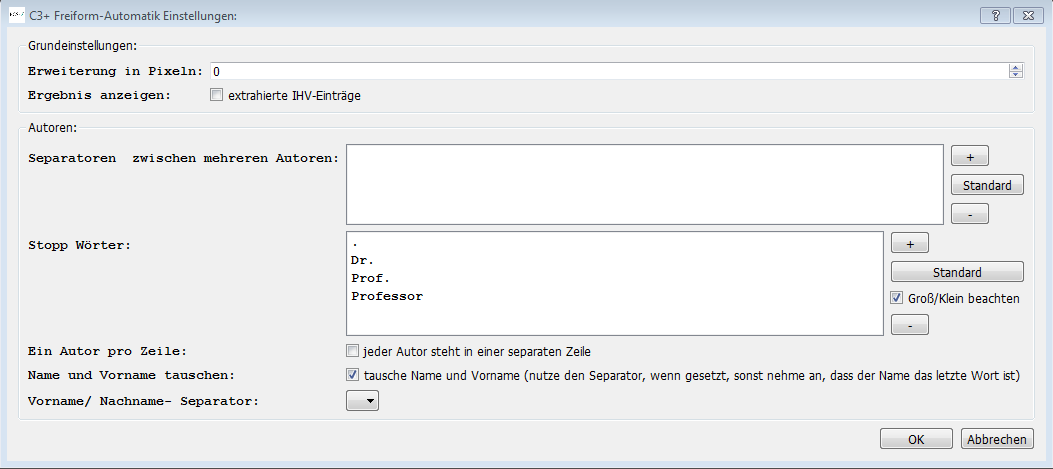1053x469 pixels.
Task: Add a stop word with plus button
Action: pos(910,243)
